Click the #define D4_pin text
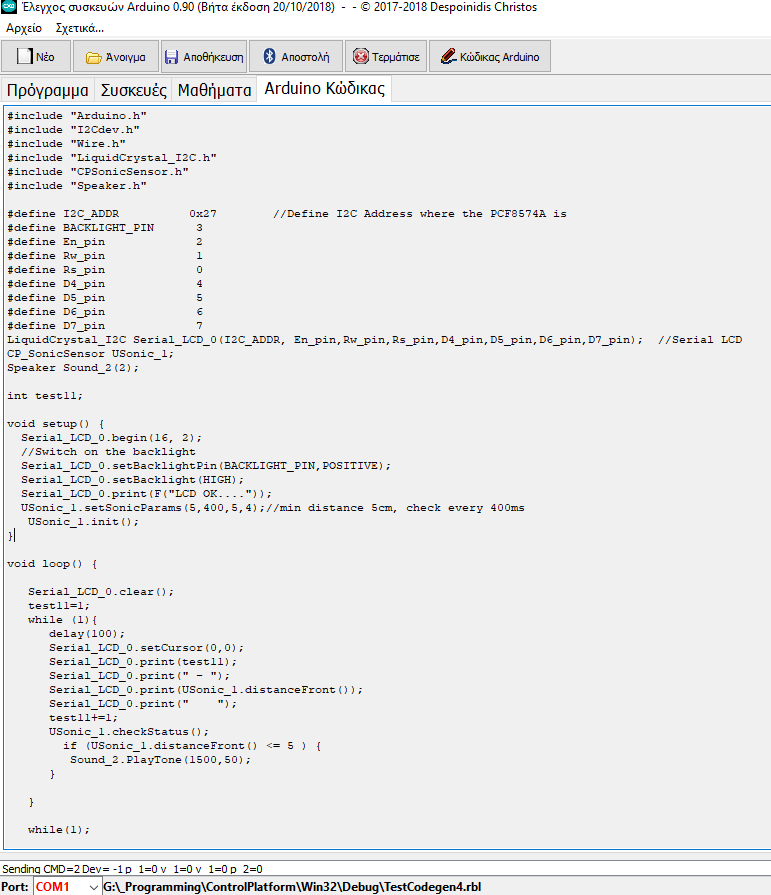 click(56, 284)
